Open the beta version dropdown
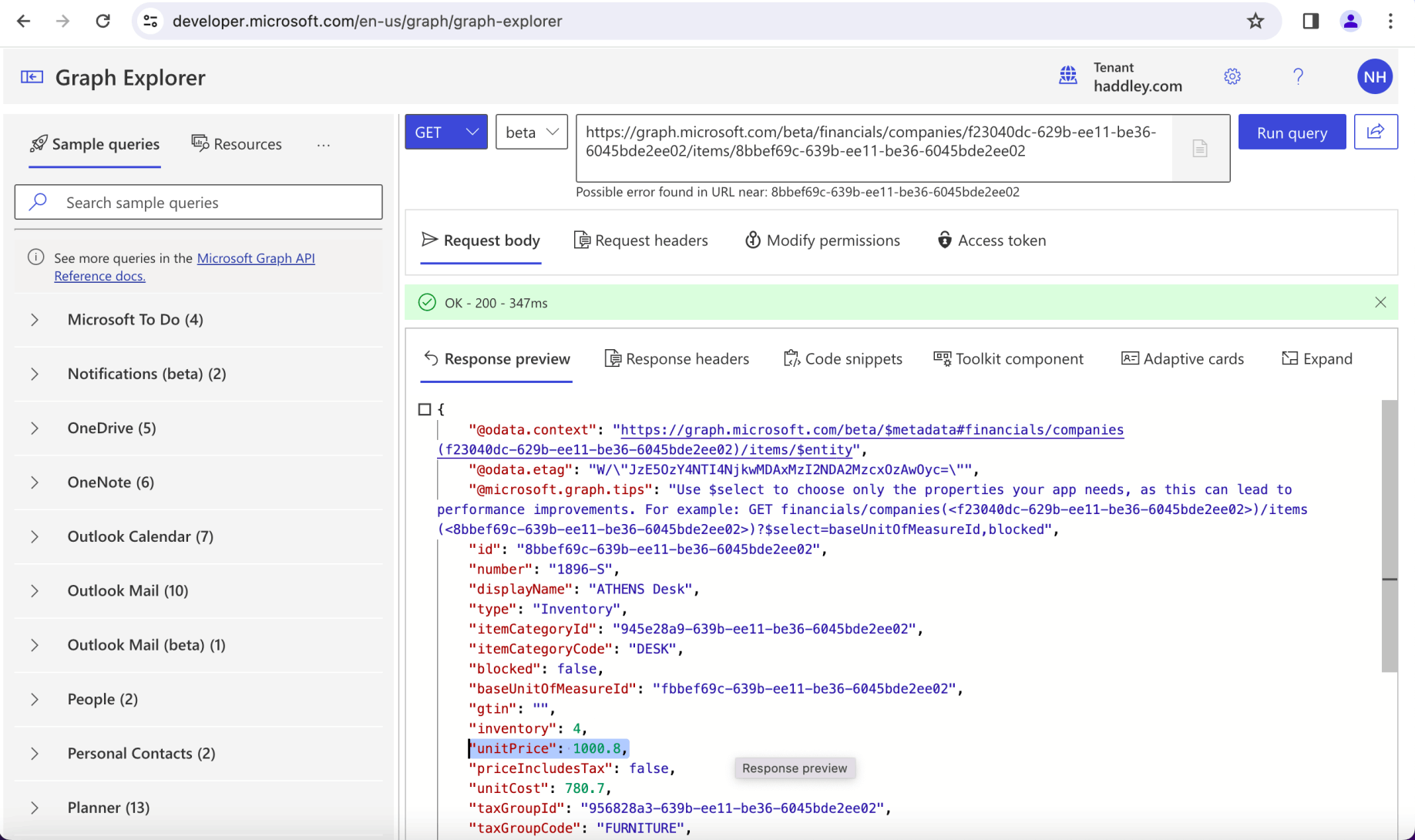Viewport: 1415px width, 840px height. pos(531,133)
